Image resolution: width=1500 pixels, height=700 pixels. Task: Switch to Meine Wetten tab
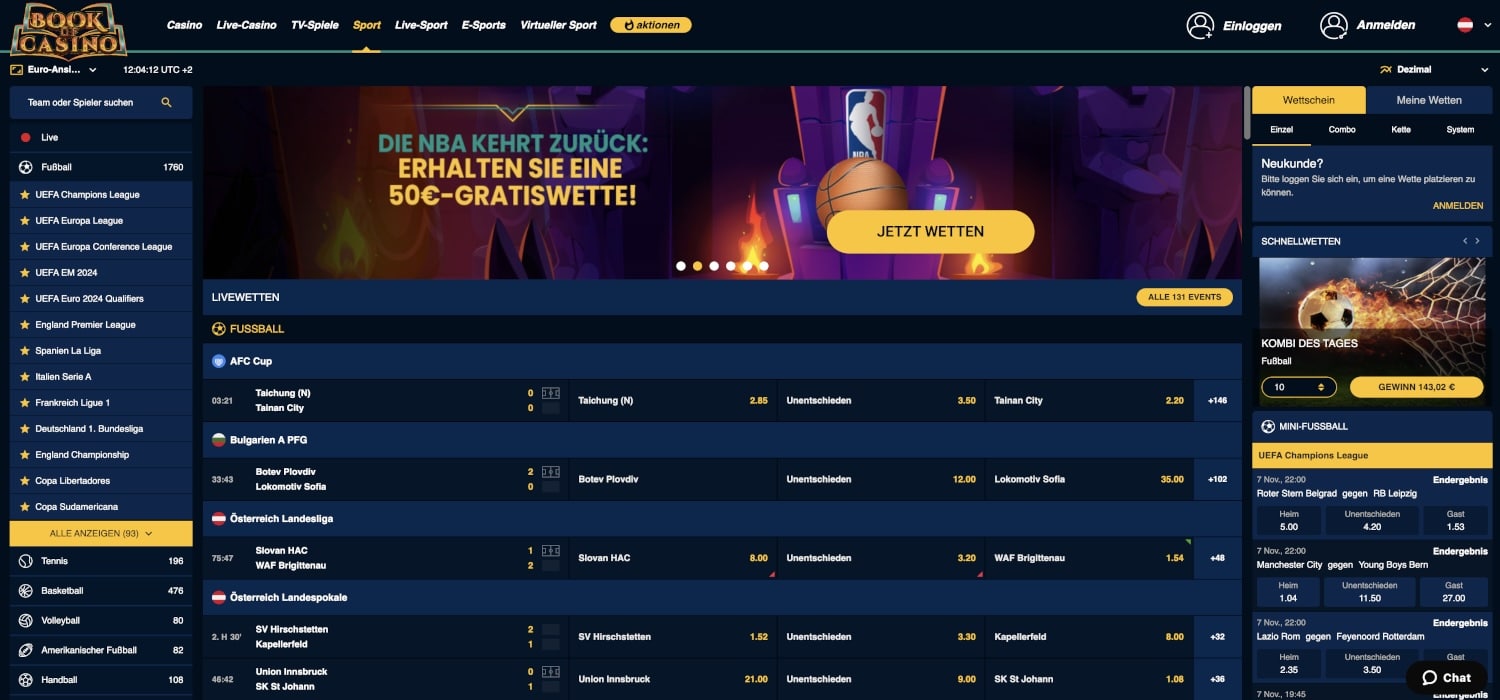(x=1429, y=100)
